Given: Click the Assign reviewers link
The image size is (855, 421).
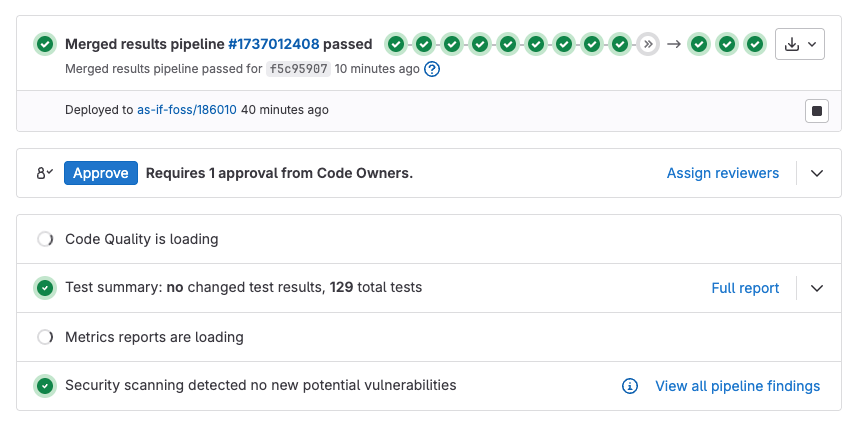Looking at the screenshot, I should [722, 173].
